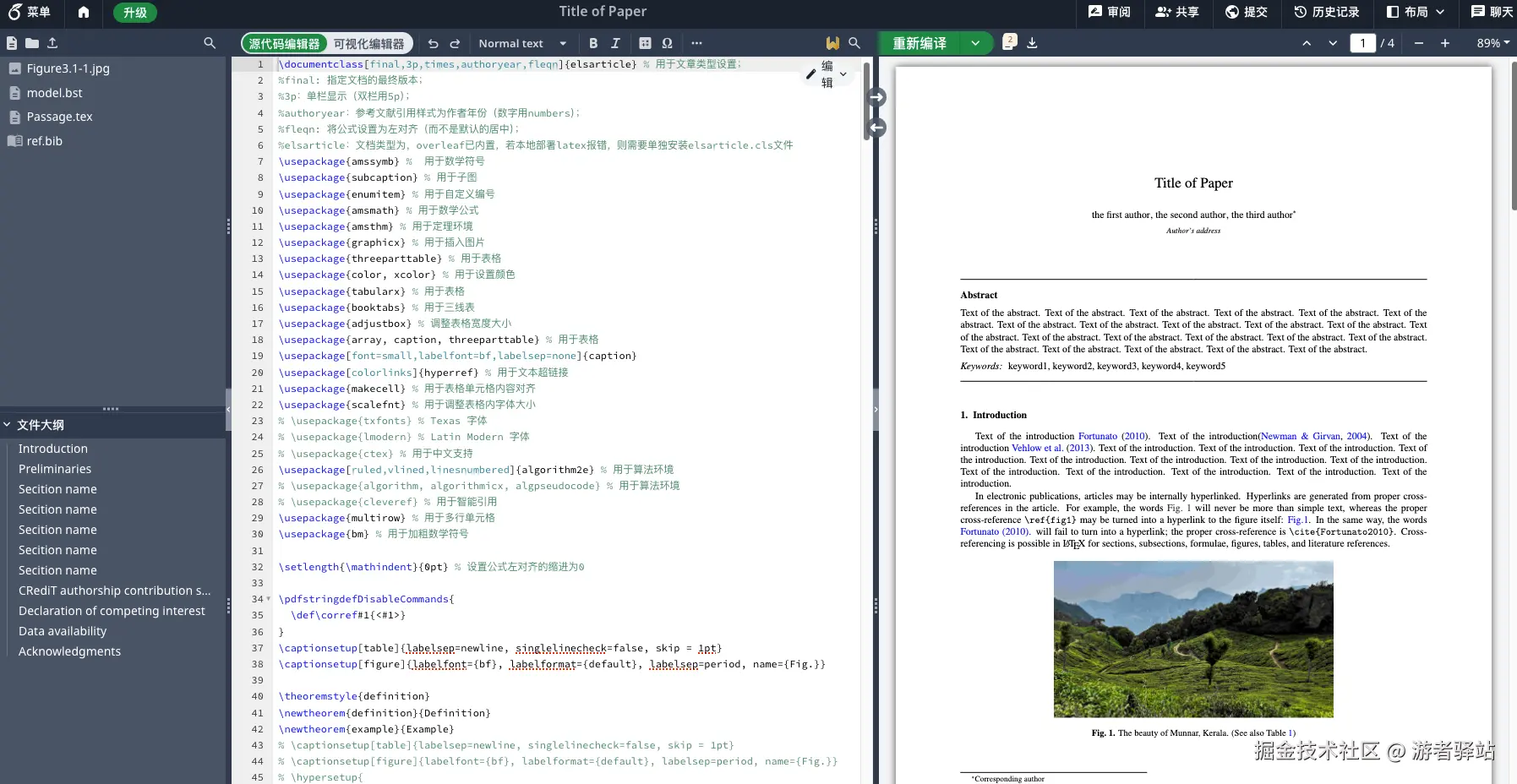The width and height of the screenshot is (1517, 784).
Task: Open the Normal text style dropdown
Action: pyautogui.click(x=522, y=43)
